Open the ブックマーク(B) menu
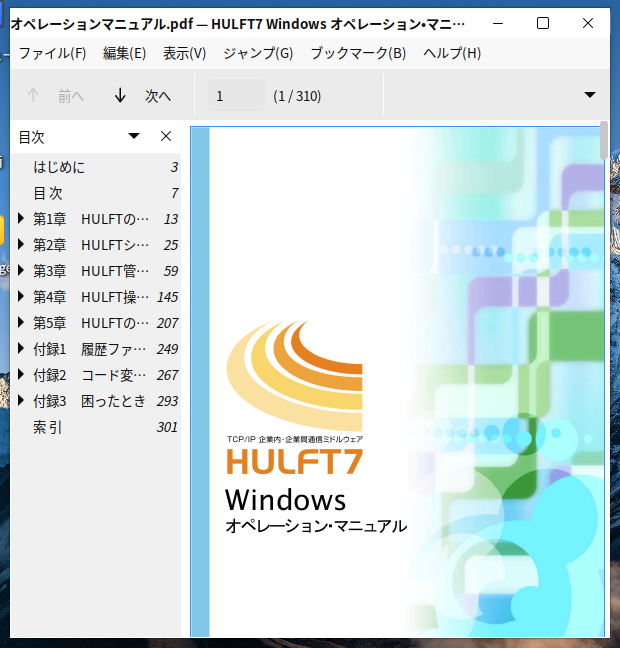 pos(358,53)
